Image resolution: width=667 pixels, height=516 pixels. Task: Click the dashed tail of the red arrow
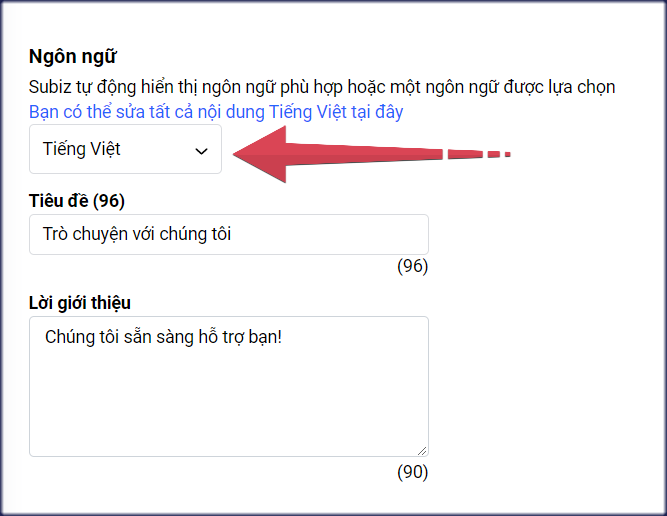(x=478, y=154)
